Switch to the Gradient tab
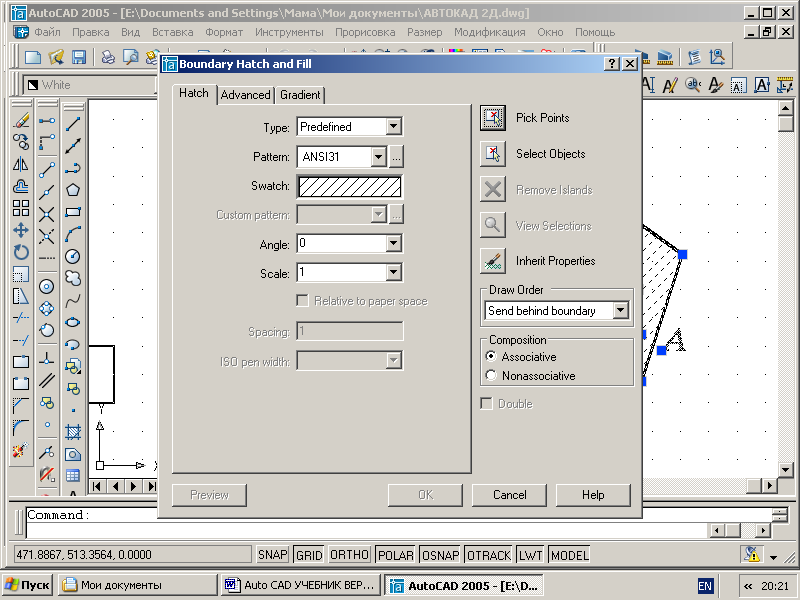This screenshot has width=800, height=600. point(300,95)
